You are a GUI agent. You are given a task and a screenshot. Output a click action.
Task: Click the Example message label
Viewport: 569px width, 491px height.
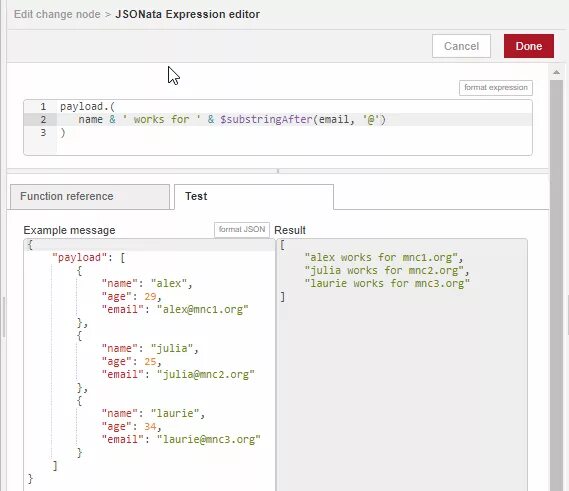click(x=69, y=230)
